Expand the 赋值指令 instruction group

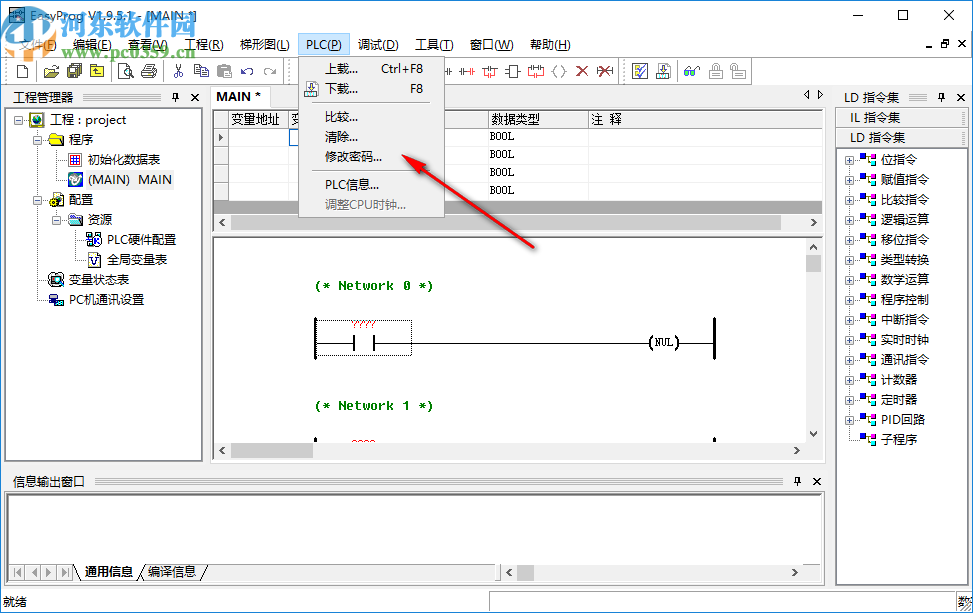coord(849,180)
